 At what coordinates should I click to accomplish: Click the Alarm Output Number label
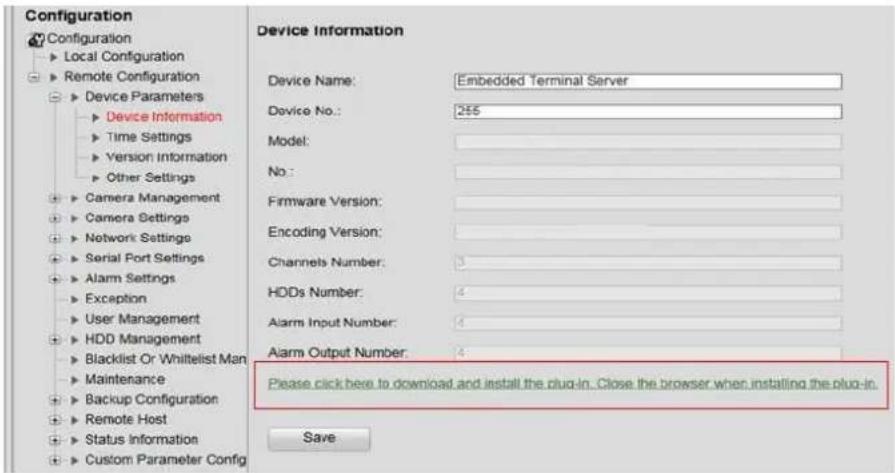pos(338,353)
